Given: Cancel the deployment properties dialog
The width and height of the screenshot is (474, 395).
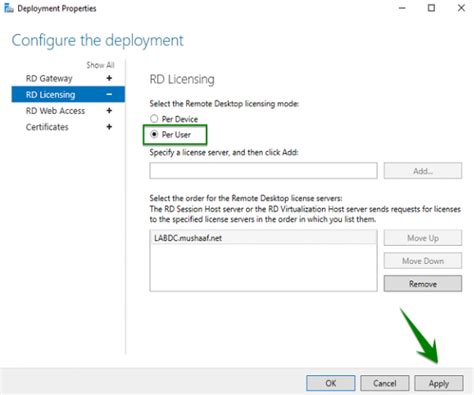Looking at the screenshot, I should (x=385, y=383).
